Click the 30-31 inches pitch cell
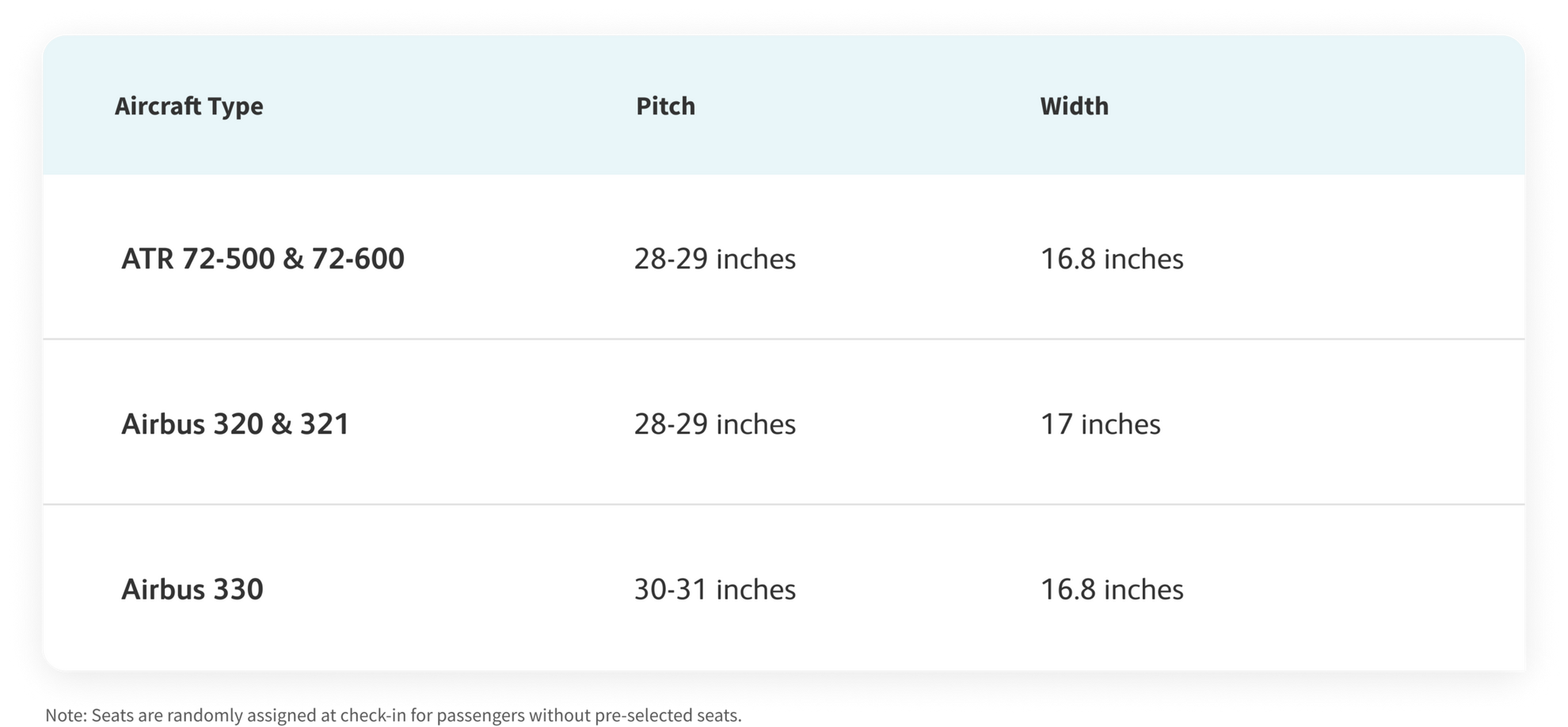 click(714, 590)
